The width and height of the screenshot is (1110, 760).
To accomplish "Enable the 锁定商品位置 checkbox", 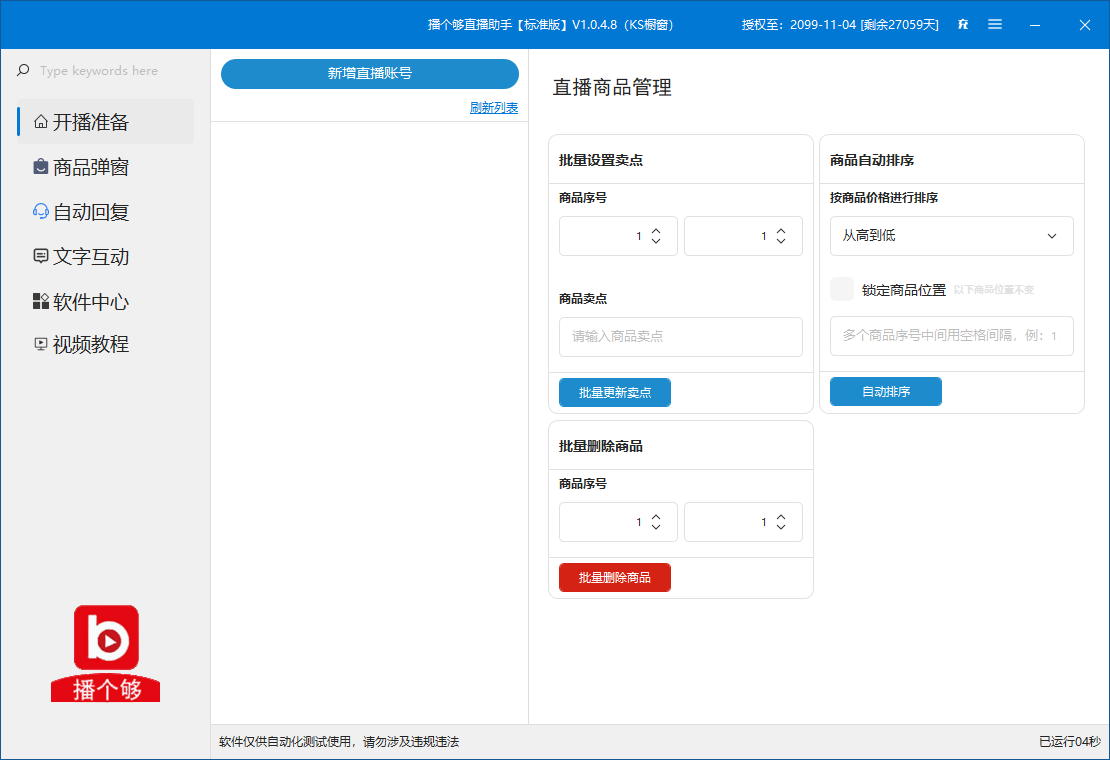I will [842, 289].
